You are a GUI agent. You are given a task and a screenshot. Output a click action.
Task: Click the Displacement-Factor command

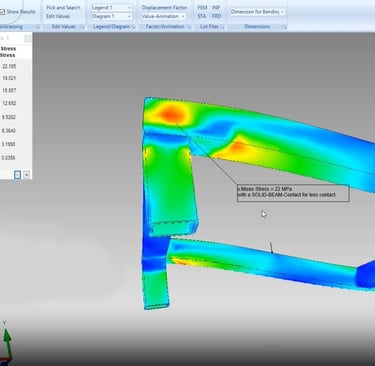point(164,7)
